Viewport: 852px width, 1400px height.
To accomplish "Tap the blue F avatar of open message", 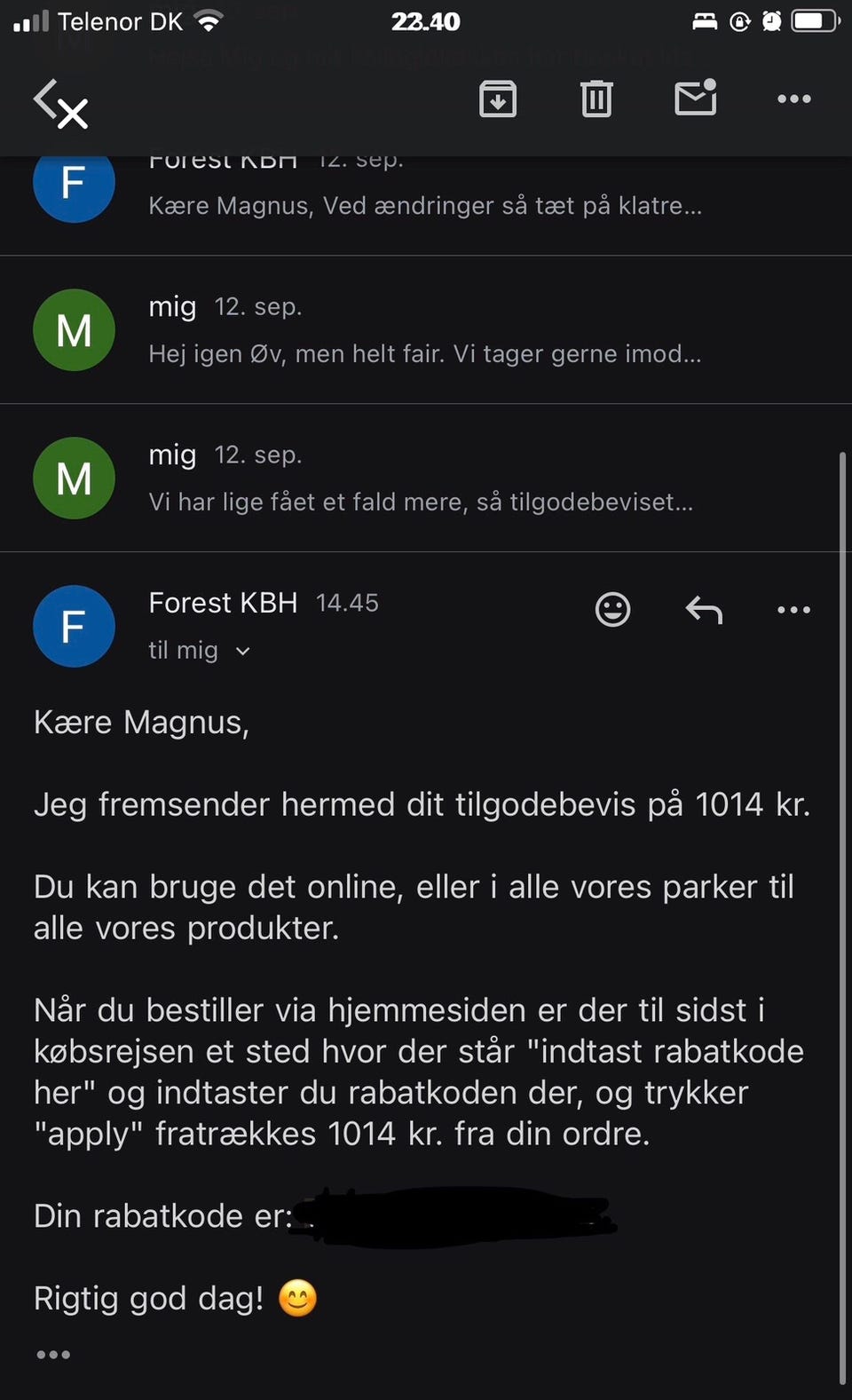I will 74,627.
